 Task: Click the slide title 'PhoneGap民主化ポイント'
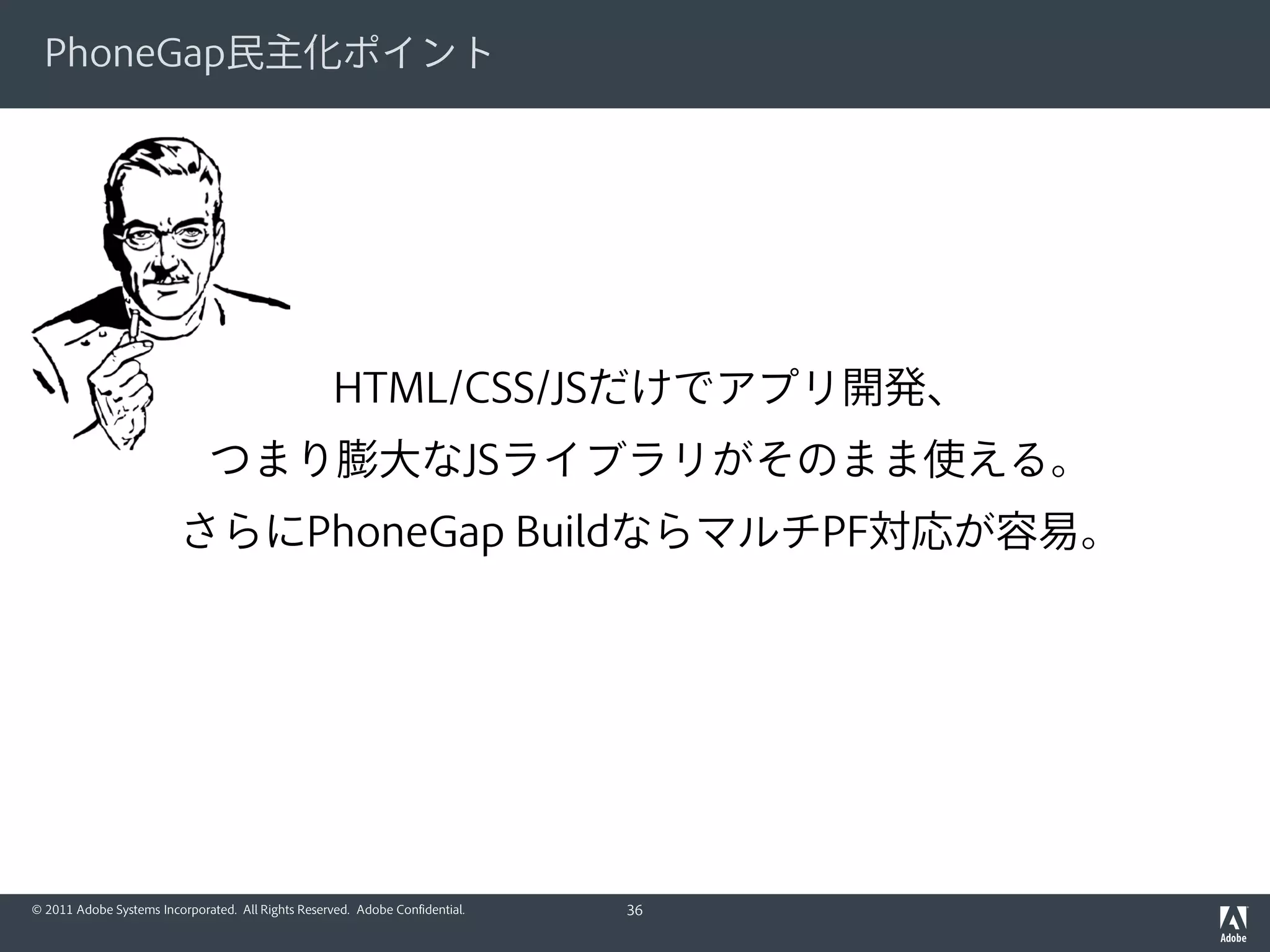tap(269, 55)
